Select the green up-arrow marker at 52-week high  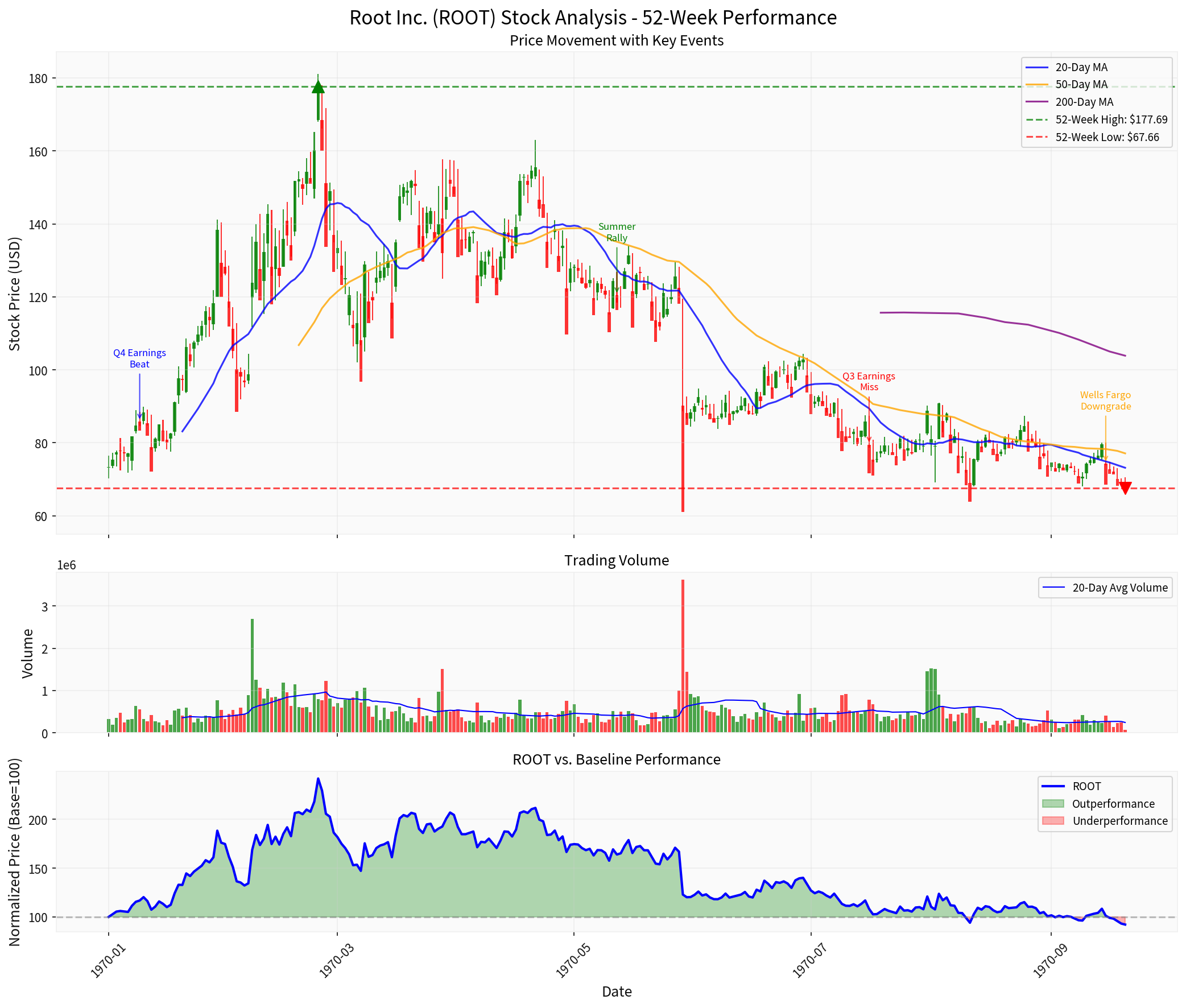318,87
